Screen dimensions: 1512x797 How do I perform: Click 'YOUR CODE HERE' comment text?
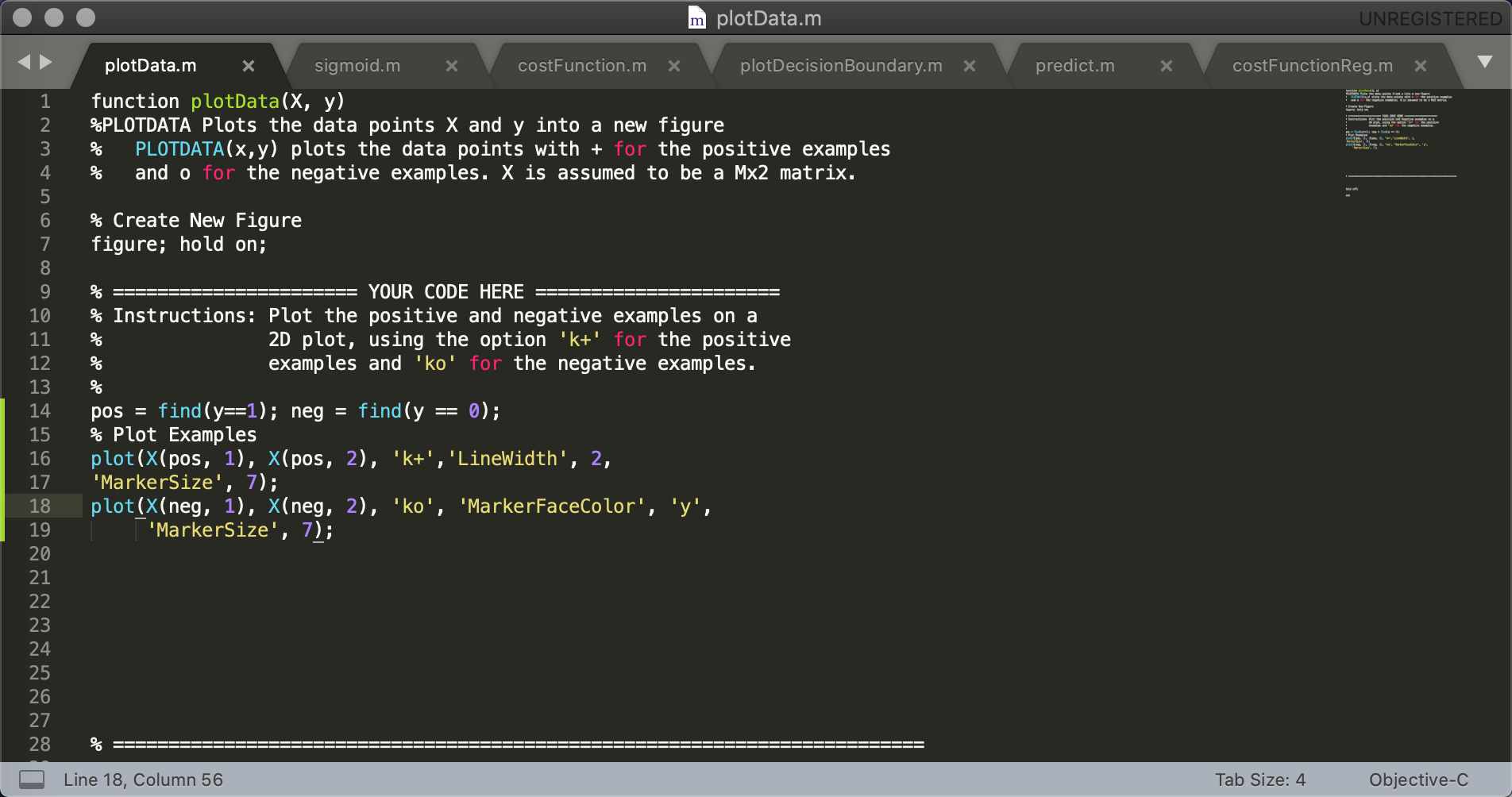click(446, 292)
